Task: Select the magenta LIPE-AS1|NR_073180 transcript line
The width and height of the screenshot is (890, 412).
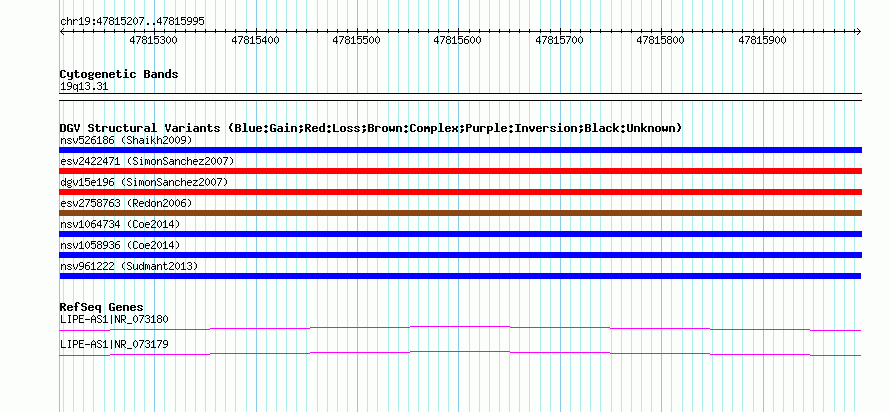Action: (460, 329)
